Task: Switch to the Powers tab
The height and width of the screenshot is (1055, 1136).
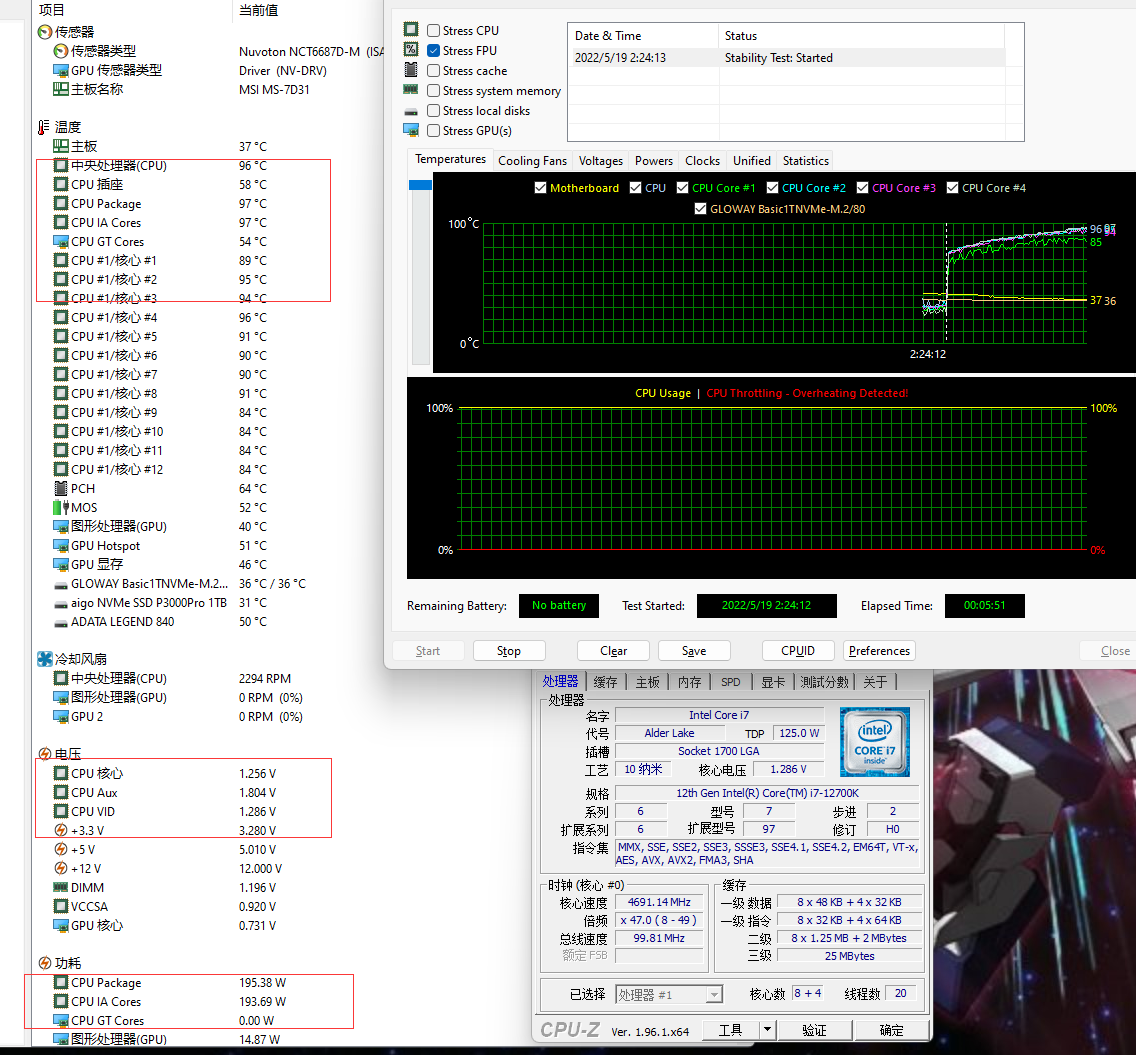Action: click(x=653, y=161)
